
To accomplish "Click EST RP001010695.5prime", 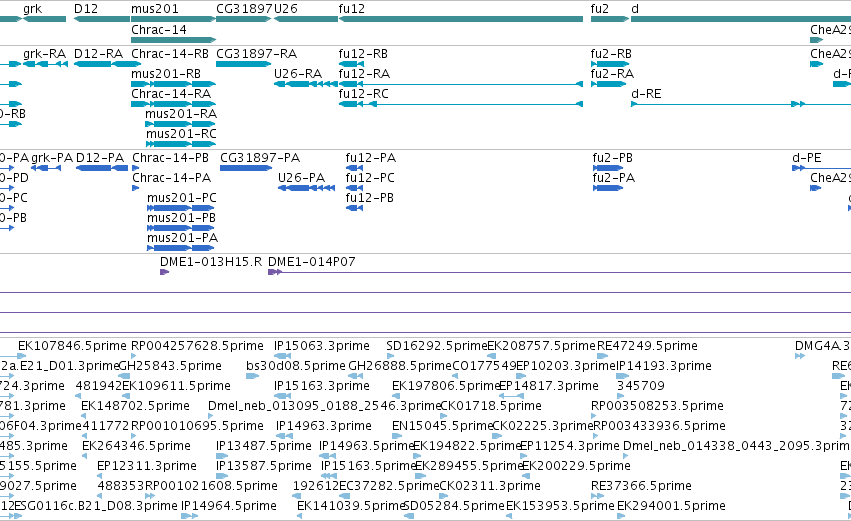I will coord(198,426).
